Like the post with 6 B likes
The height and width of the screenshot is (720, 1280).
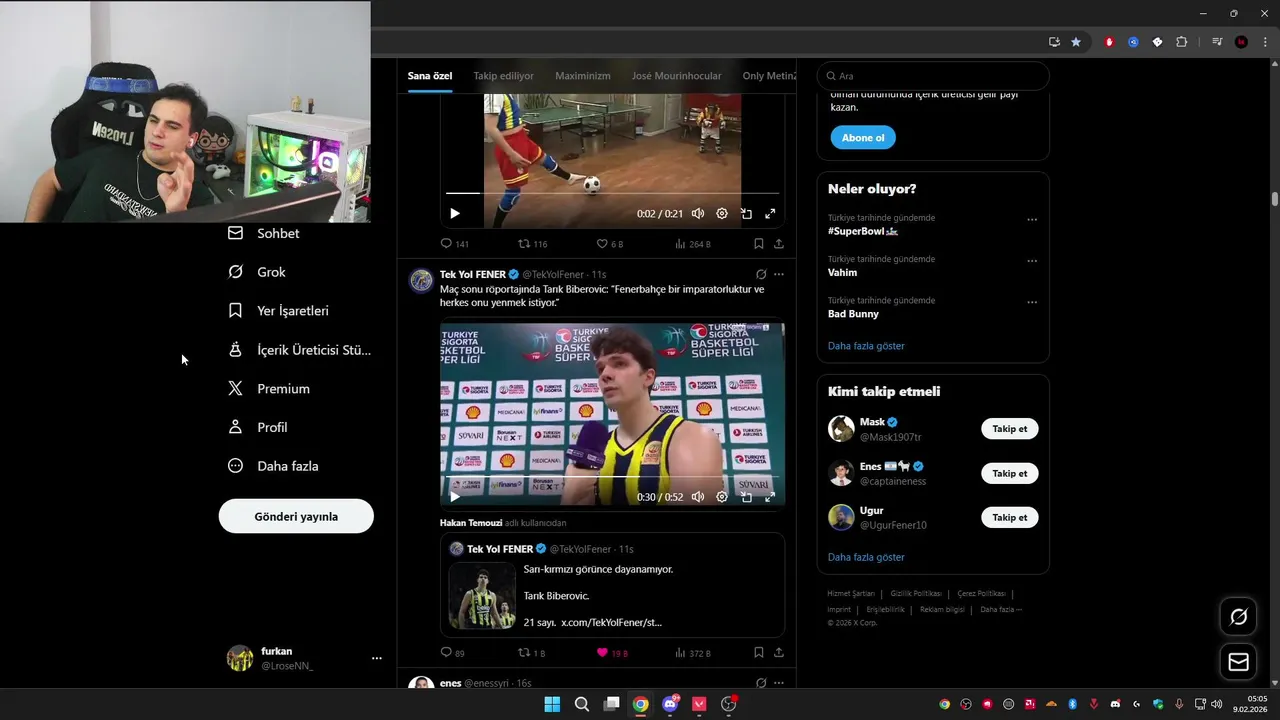click(610, 244)
